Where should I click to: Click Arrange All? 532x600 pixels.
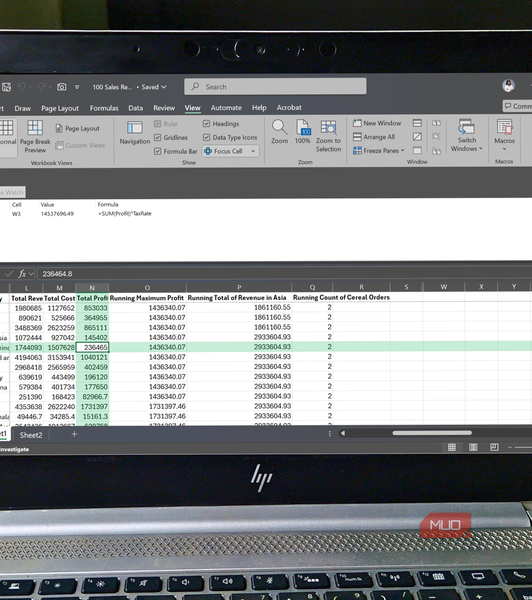pyautogui.click(x=374, y=137)
